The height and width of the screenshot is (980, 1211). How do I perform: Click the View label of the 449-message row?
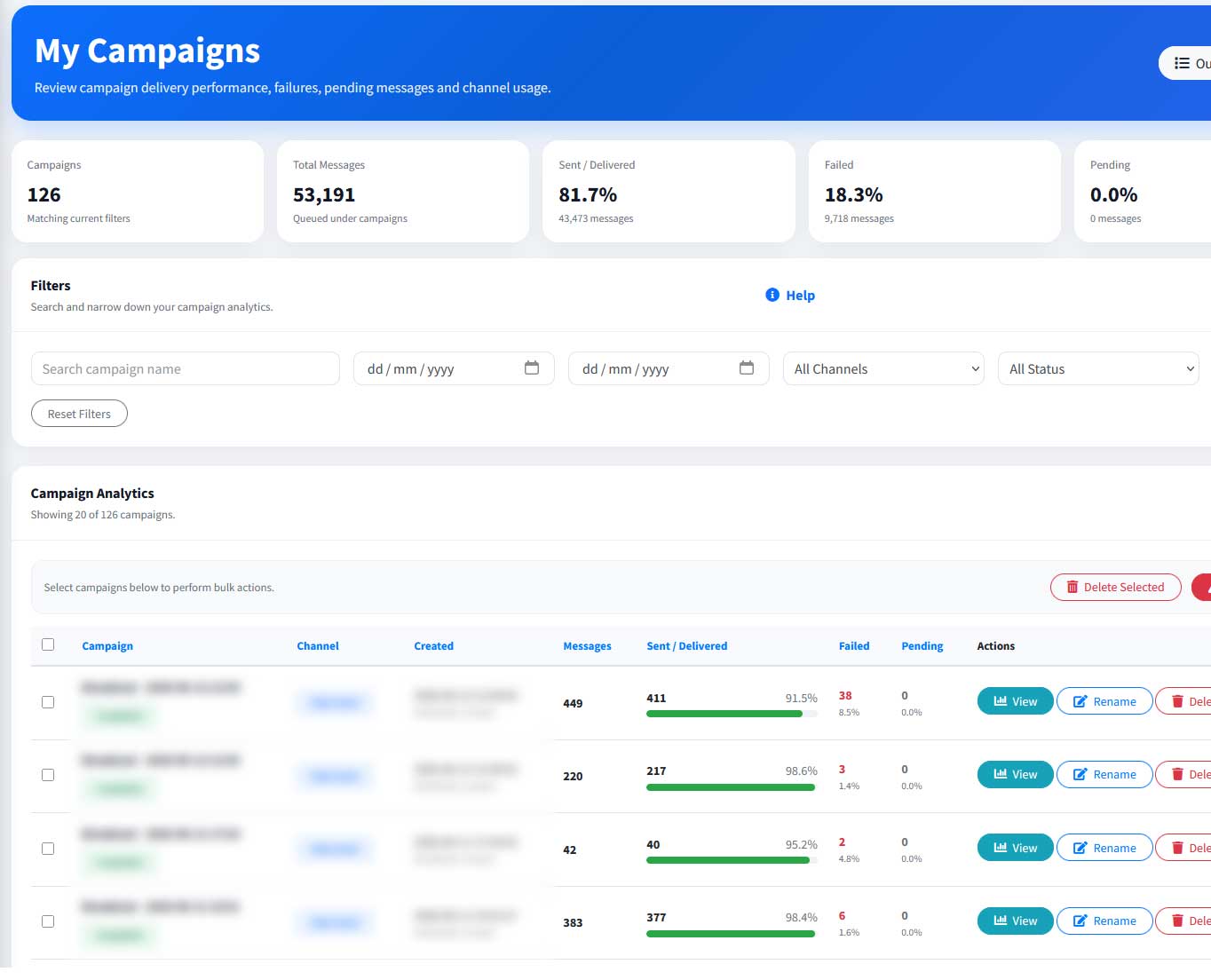pos(1025,701)
